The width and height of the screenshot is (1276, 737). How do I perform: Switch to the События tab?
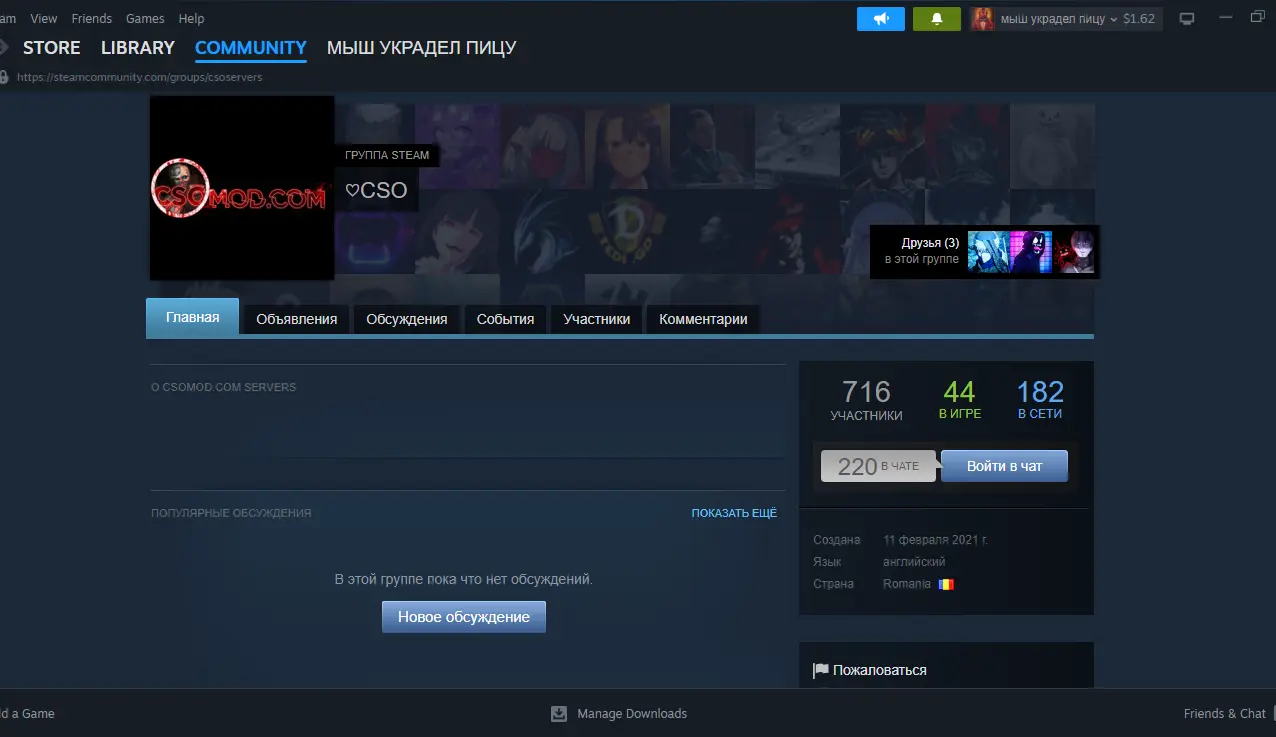(x=505, y=320)
